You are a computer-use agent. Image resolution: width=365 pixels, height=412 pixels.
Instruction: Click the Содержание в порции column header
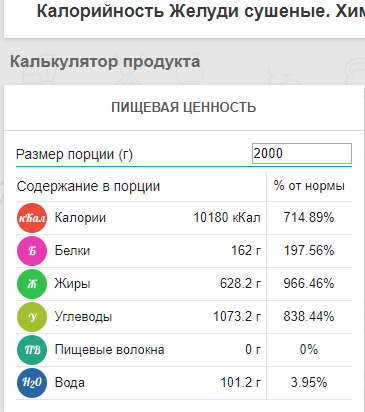88,186
